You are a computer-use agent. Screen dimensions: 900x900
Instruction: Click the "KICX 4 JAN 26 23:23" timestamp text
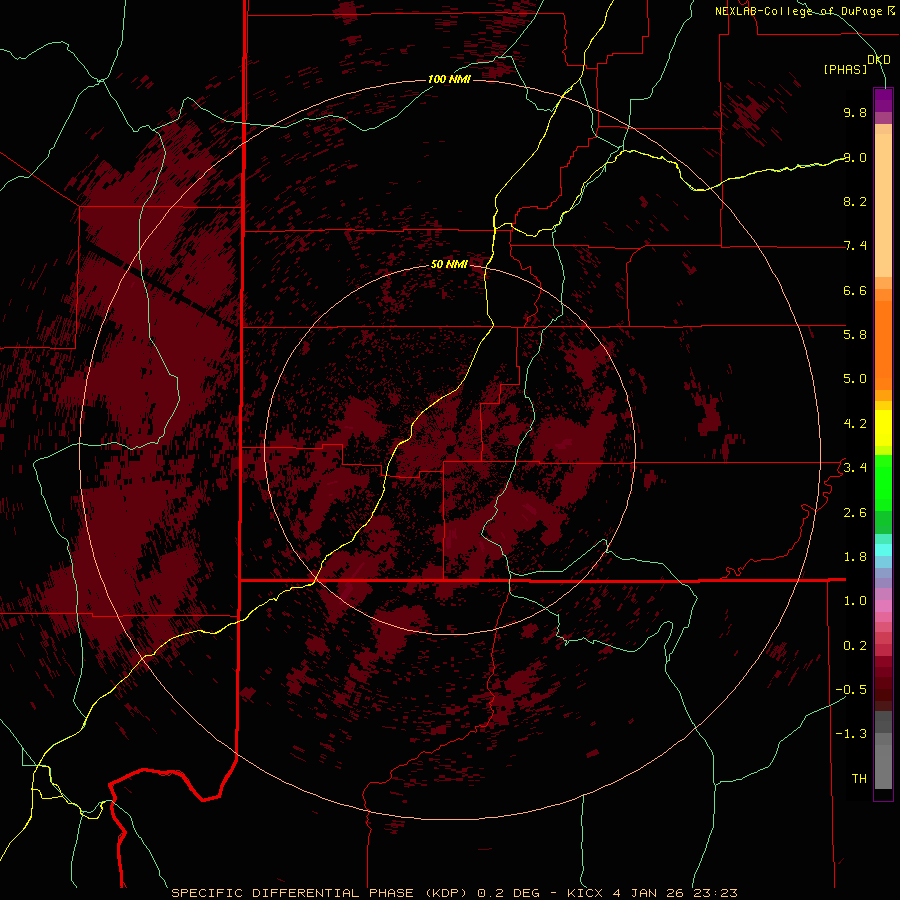(652, 893)
